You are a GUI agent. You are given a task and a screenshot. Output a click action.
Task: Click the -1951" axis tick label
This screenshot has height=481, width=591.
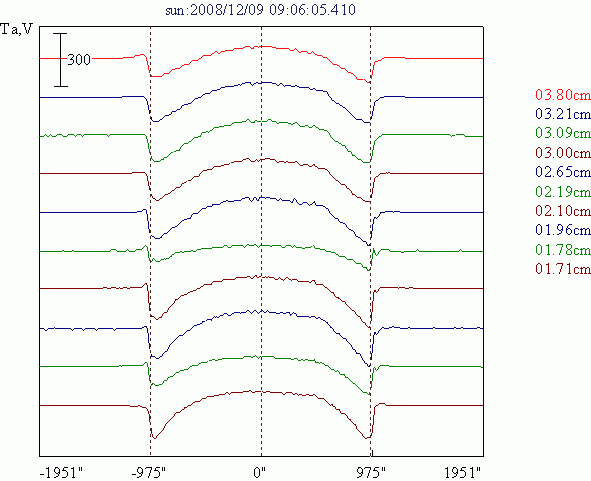61,472
